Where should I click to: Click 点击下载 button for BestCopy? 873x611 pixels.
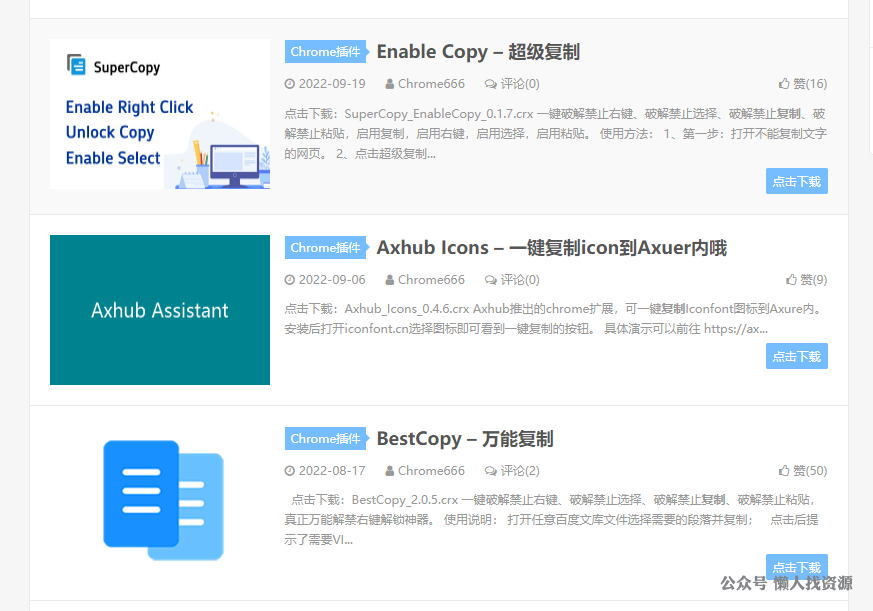pyautogui.click(x=797, y=566)
